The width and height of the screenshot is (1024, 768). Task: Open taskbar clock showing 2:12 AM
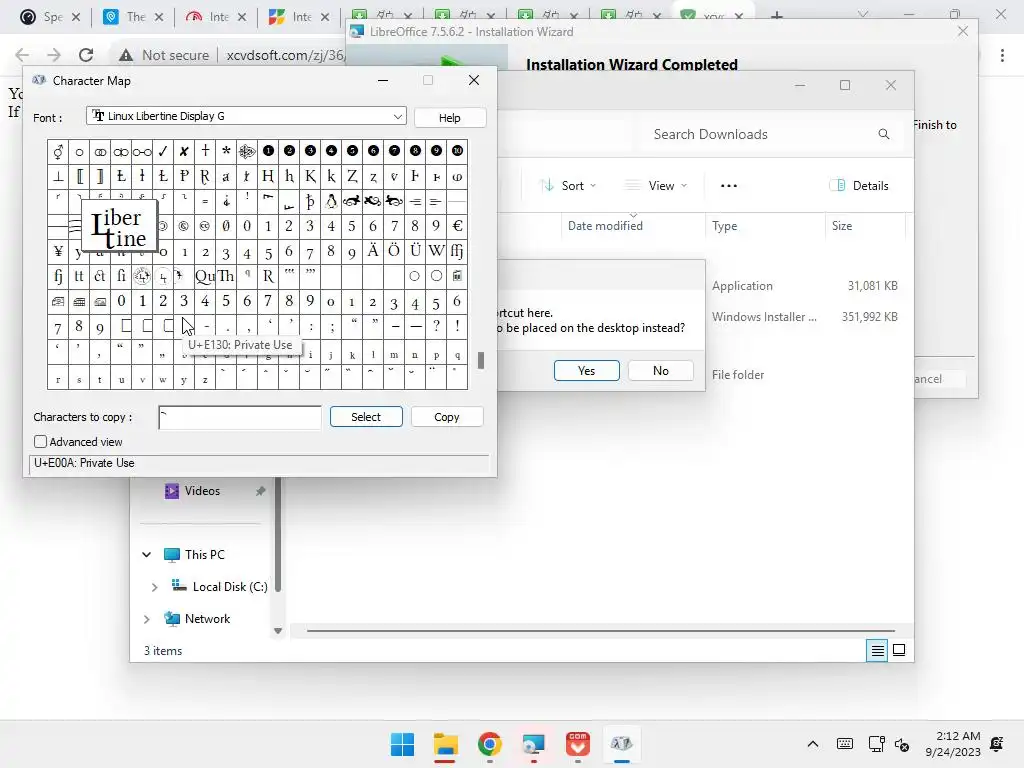pyautogui.click(x=953, y=744)
